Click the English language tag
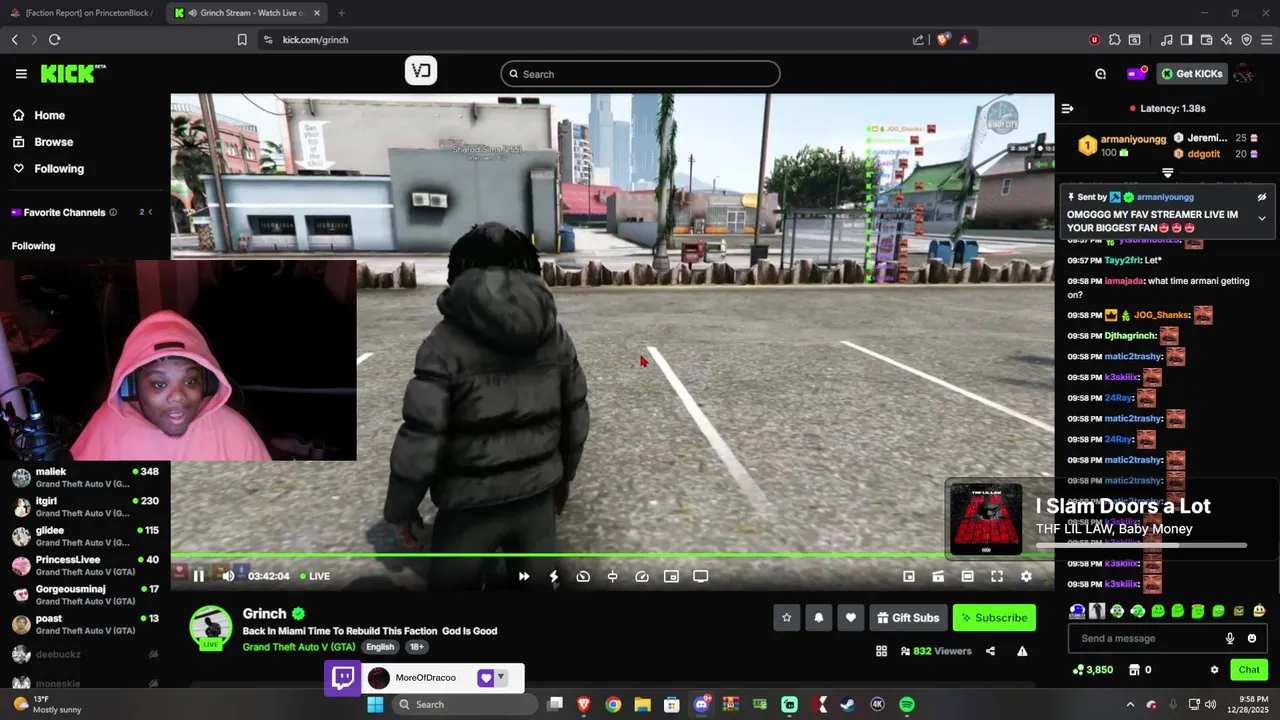1280x720 pixels. (x=380, y=647)
